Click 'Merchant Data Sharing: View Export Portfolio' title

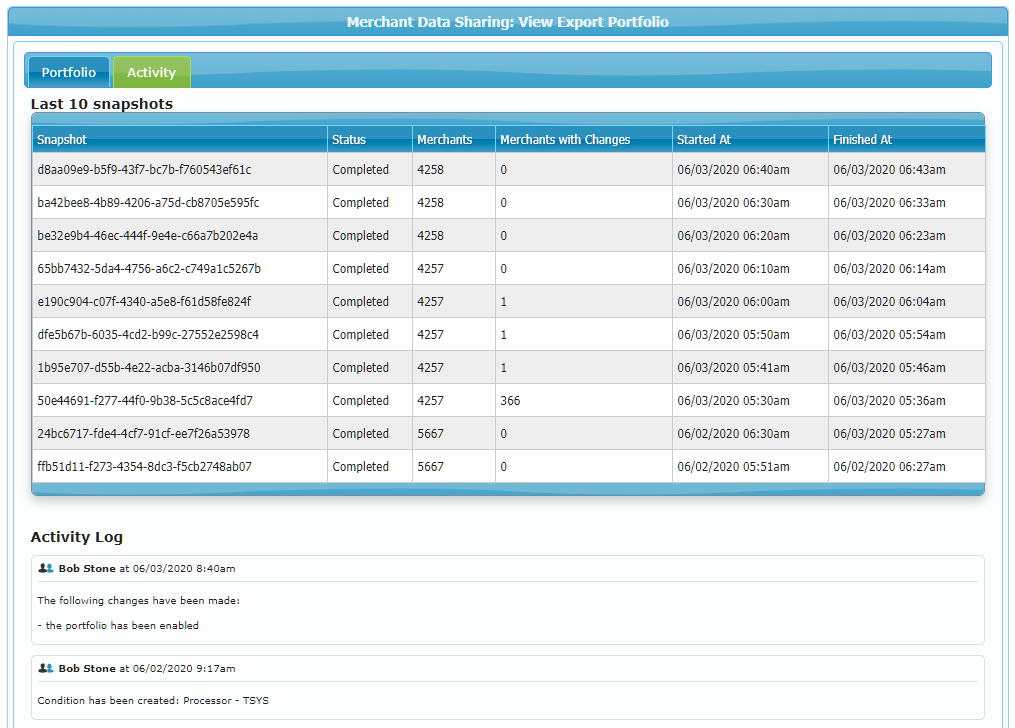pos(508,22)
